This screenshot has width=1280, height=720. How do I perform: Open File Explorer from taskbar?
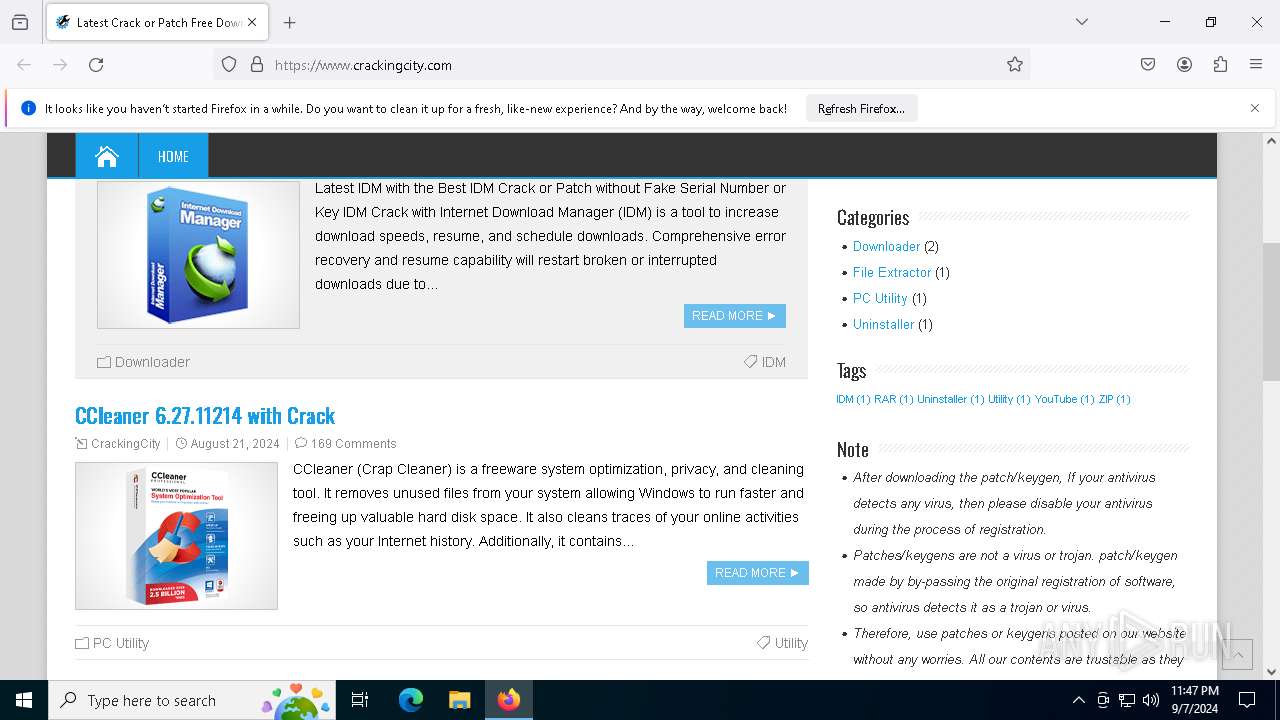(459, 700)
